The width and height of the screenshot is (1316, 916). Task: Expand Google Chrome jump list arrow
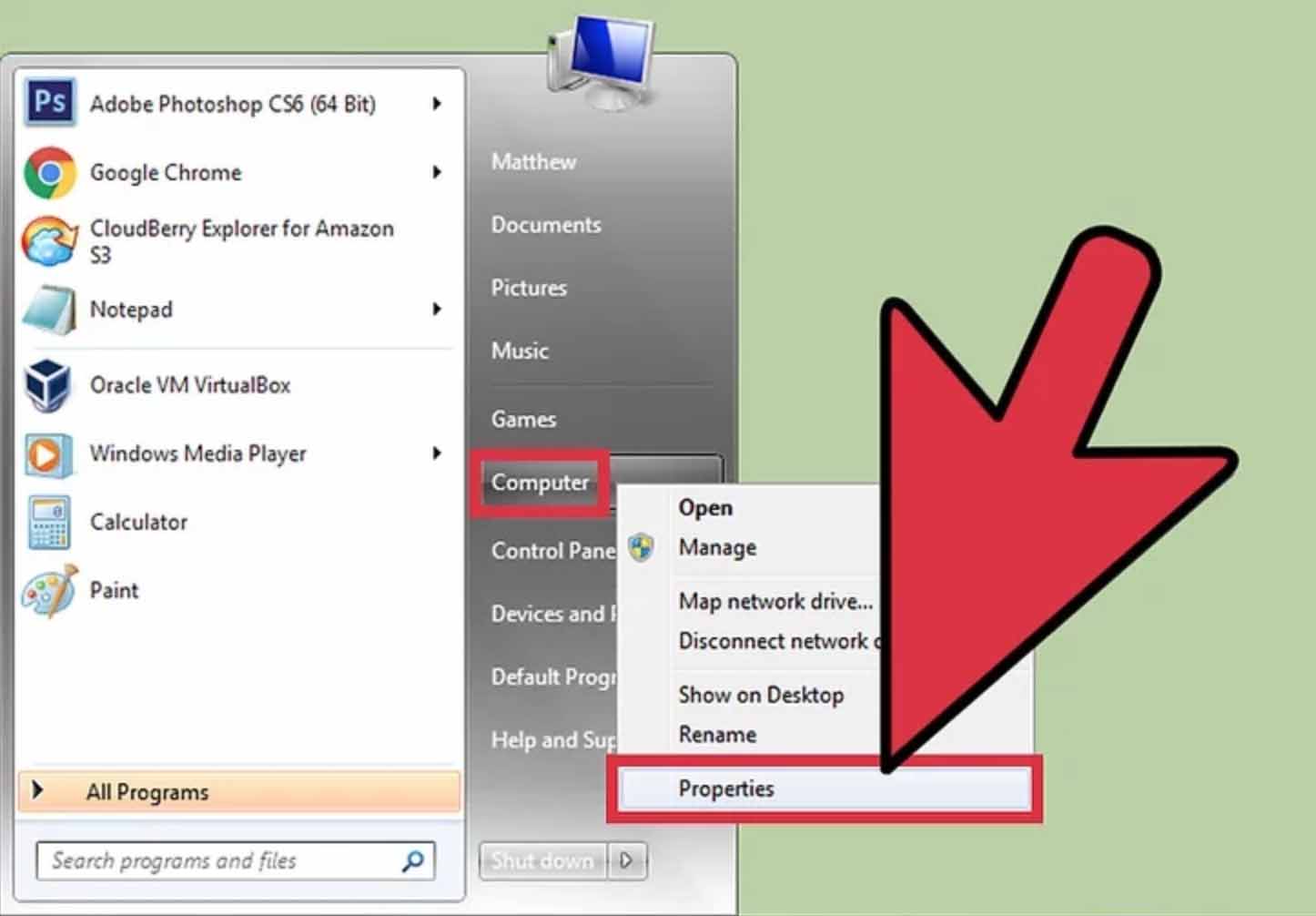point(437,172)
